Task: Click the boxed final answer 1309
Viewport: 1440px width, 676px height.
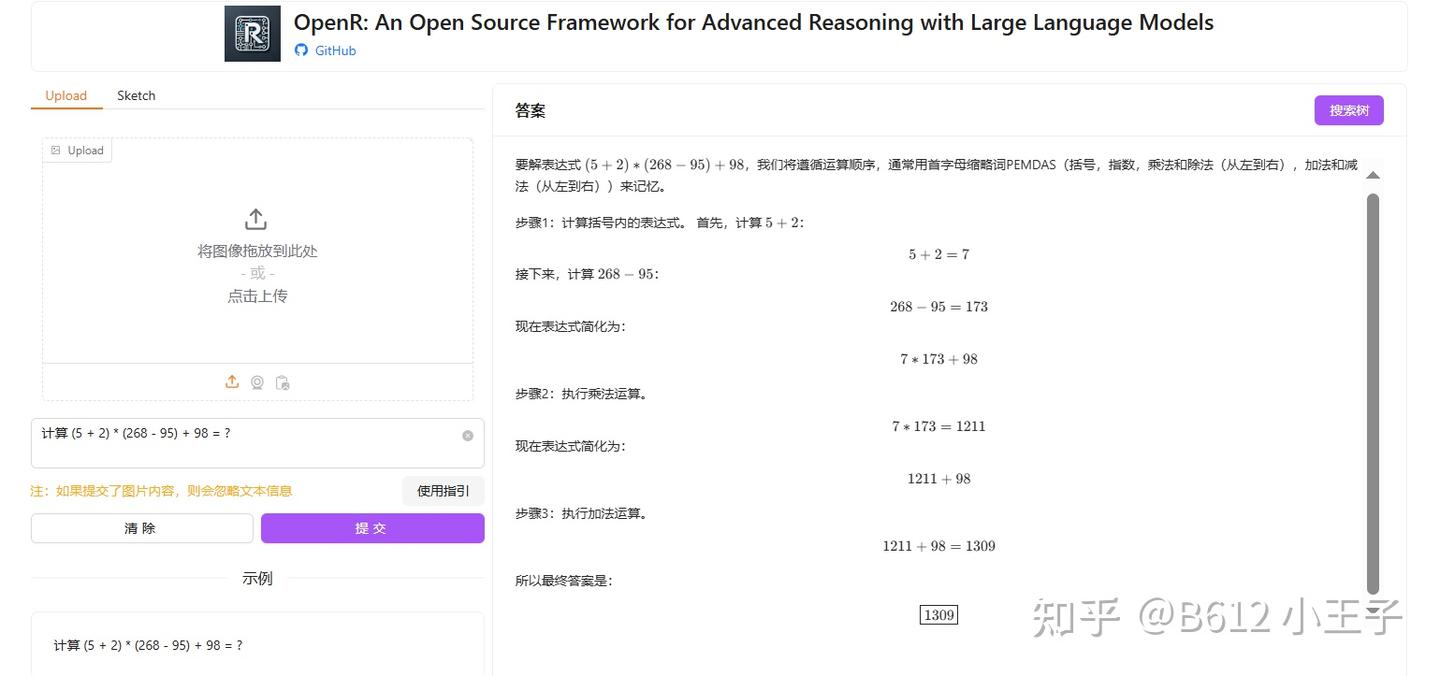Action: point(938,615)
